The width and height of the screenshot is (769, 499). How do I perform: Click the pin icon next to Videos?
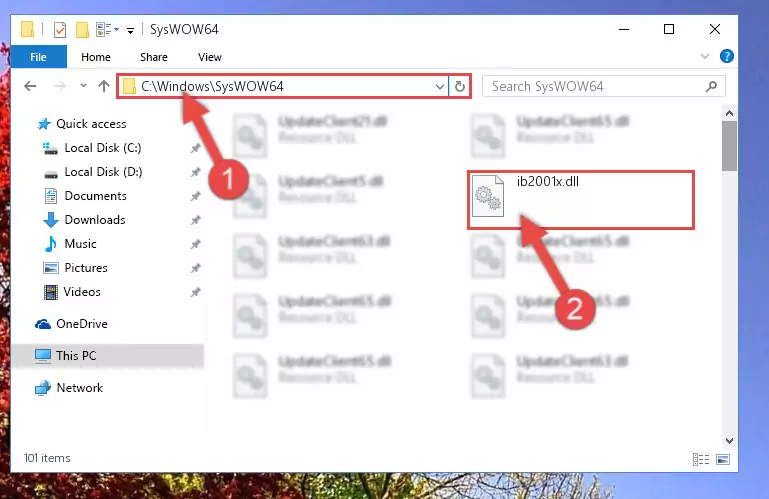coord(195,292)
